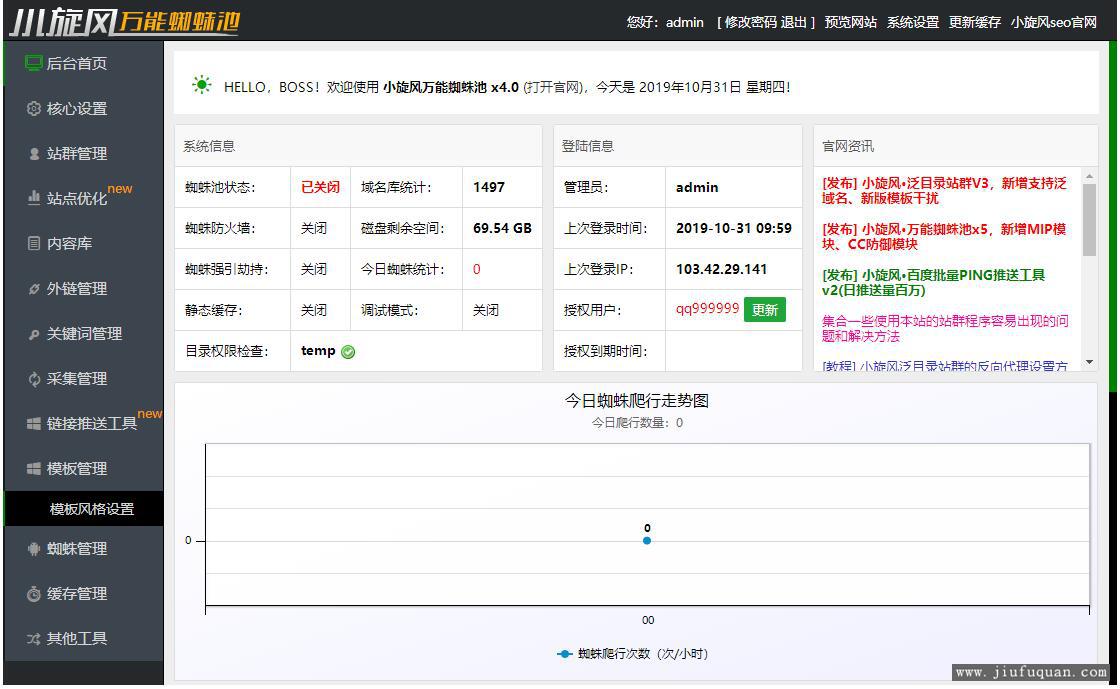The width and height of the screenshot is (1120, 689).
Task: Click the user icon beside 站群管理
Action: tap(34, 154)
